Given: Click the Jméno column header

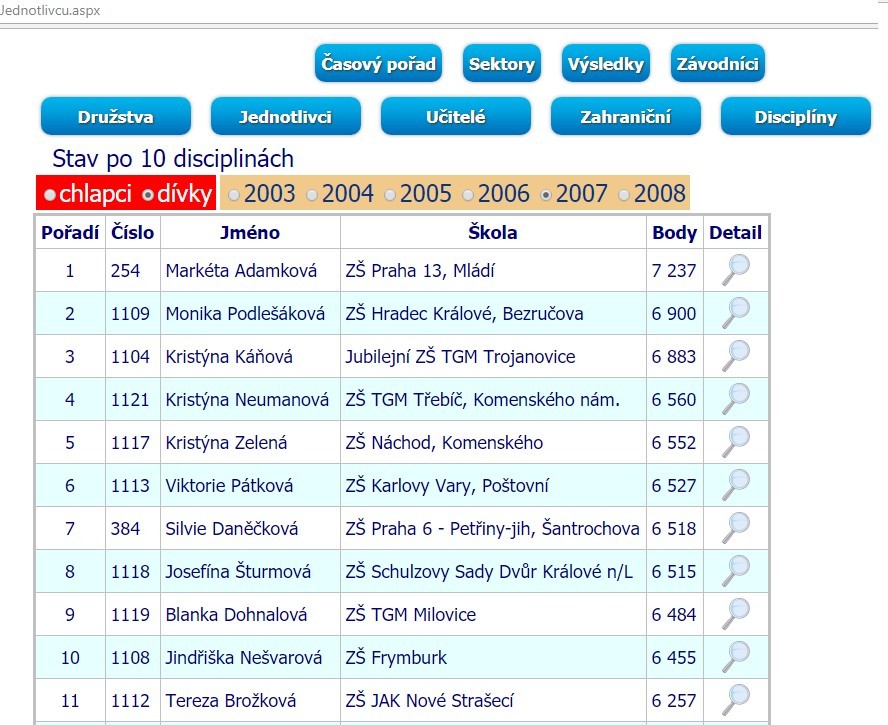Looking at the screenshot, I should tap(250, 232).
